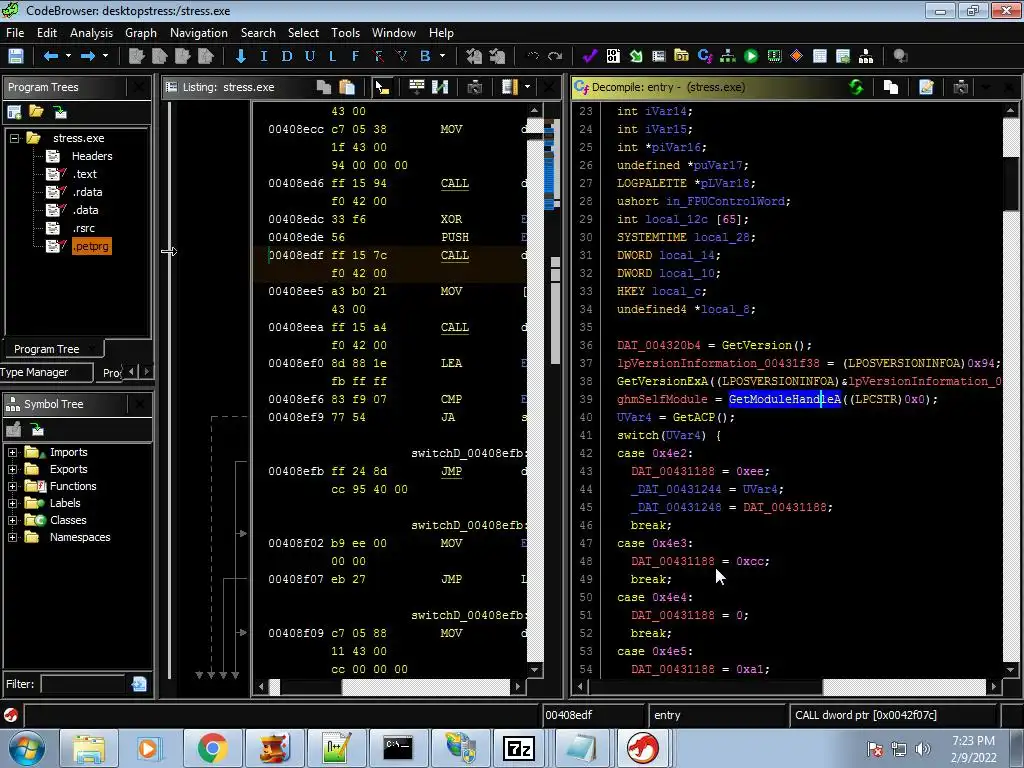Open the Listing field editor icon
The image size is (1024, 768).
[x=416, y=87]
